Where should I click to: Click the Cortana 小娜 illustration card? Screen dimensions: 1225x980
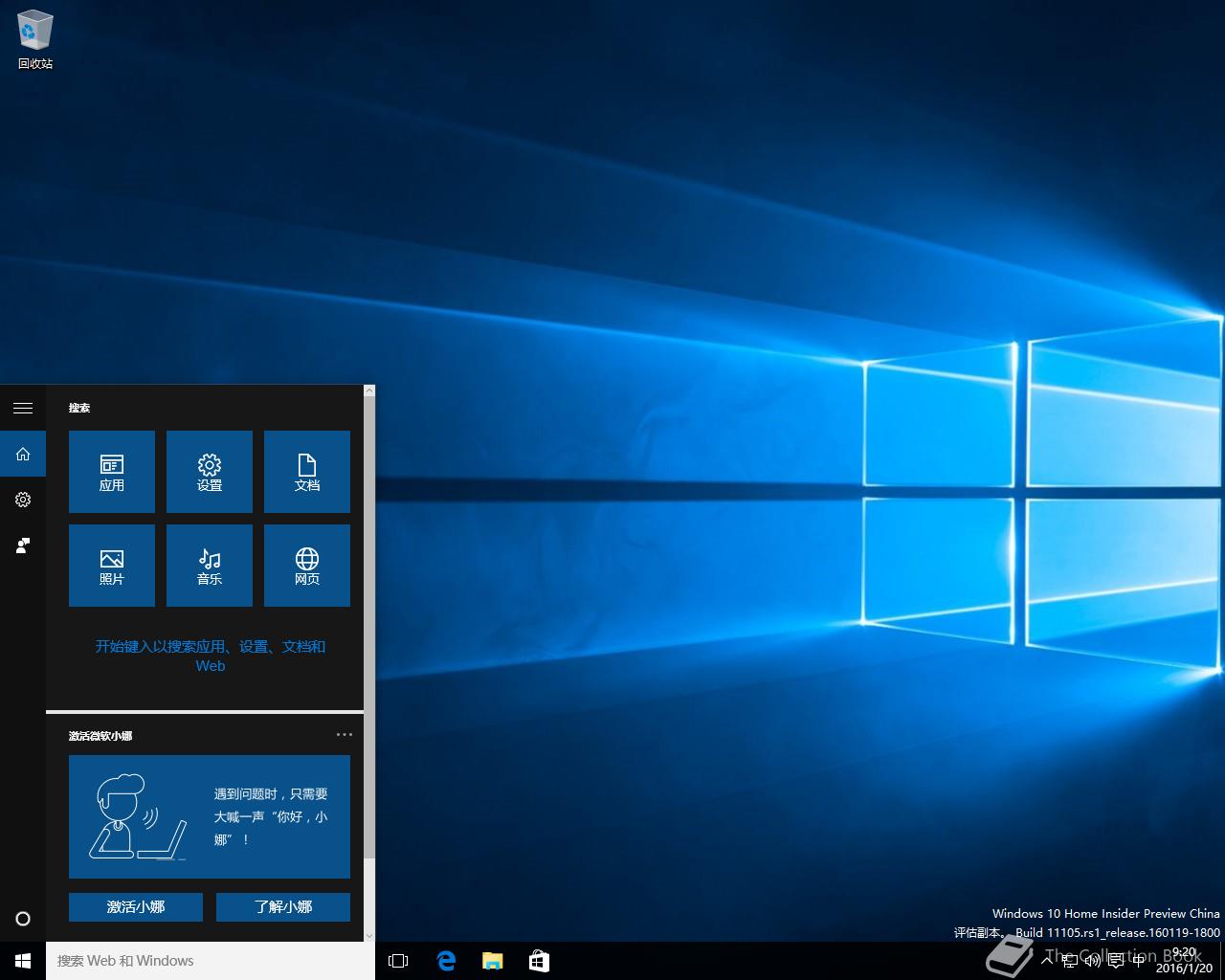(210, 816)
